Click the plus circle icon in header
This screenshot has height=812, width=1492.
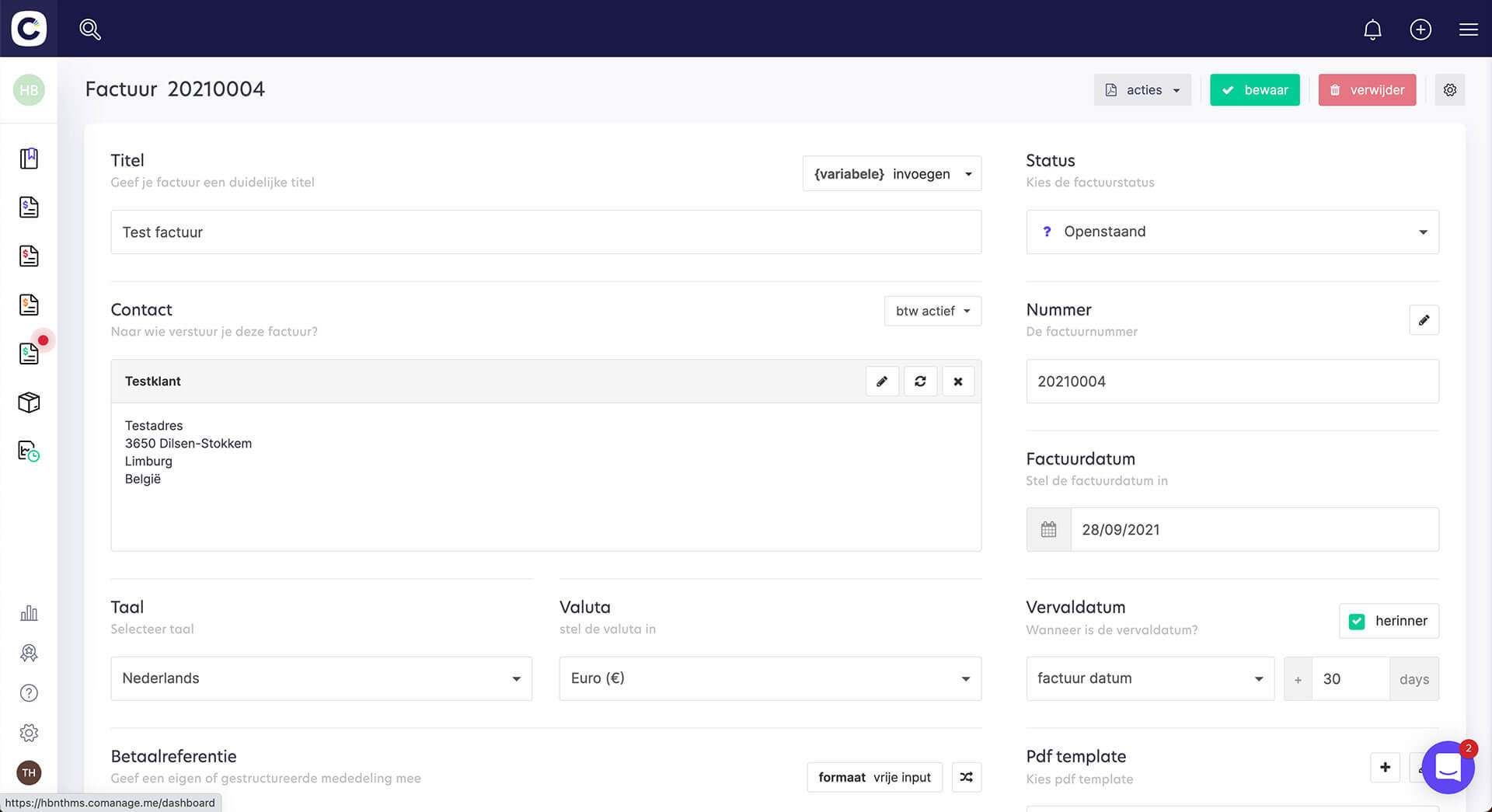[1421, 30]
